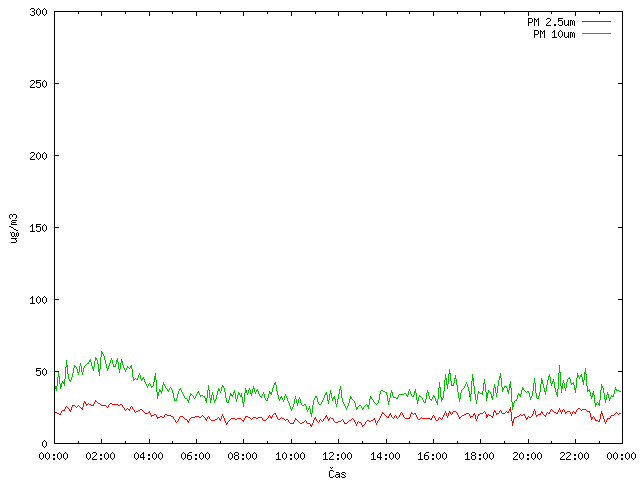
Task: Click the 16:00 time axis label
Action: coord(432,456)
